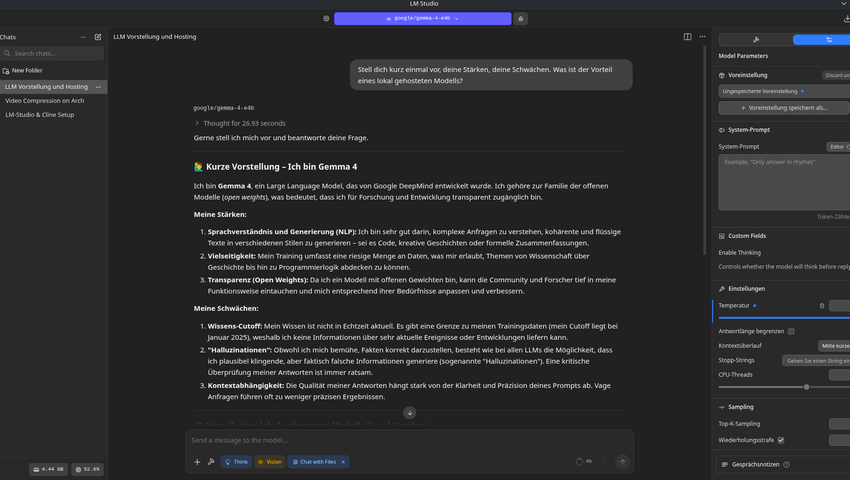Toggle the Vision chip
Screen dimensions: 850x480
(x=269, y=462)
